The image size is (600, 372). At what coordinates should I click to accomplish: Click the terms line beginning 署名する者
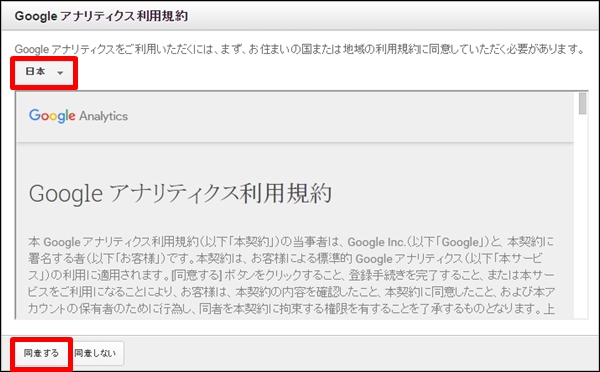point(285,259)
